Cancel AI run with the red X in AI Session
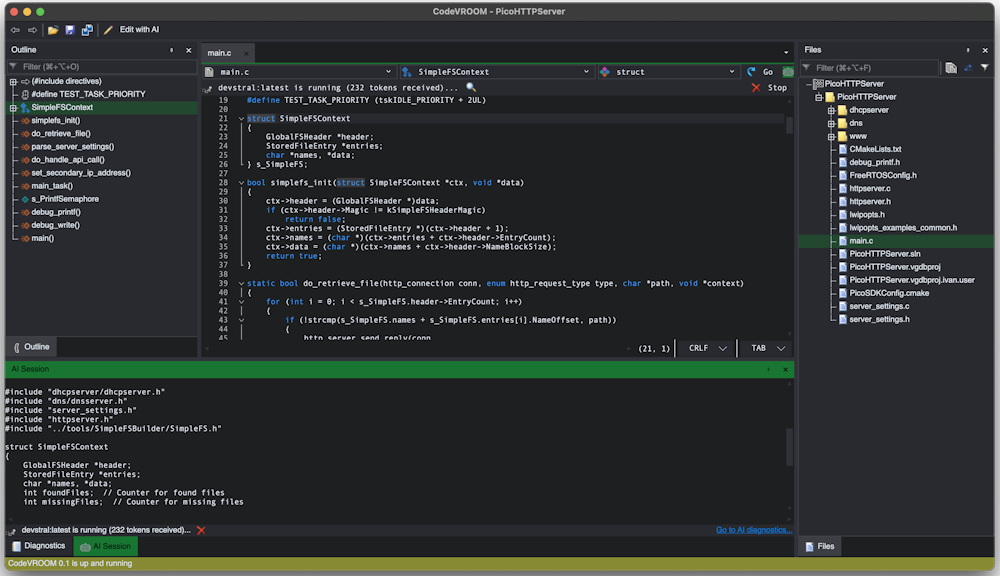Screen dimensions: 1000x576 click(201, 530)
